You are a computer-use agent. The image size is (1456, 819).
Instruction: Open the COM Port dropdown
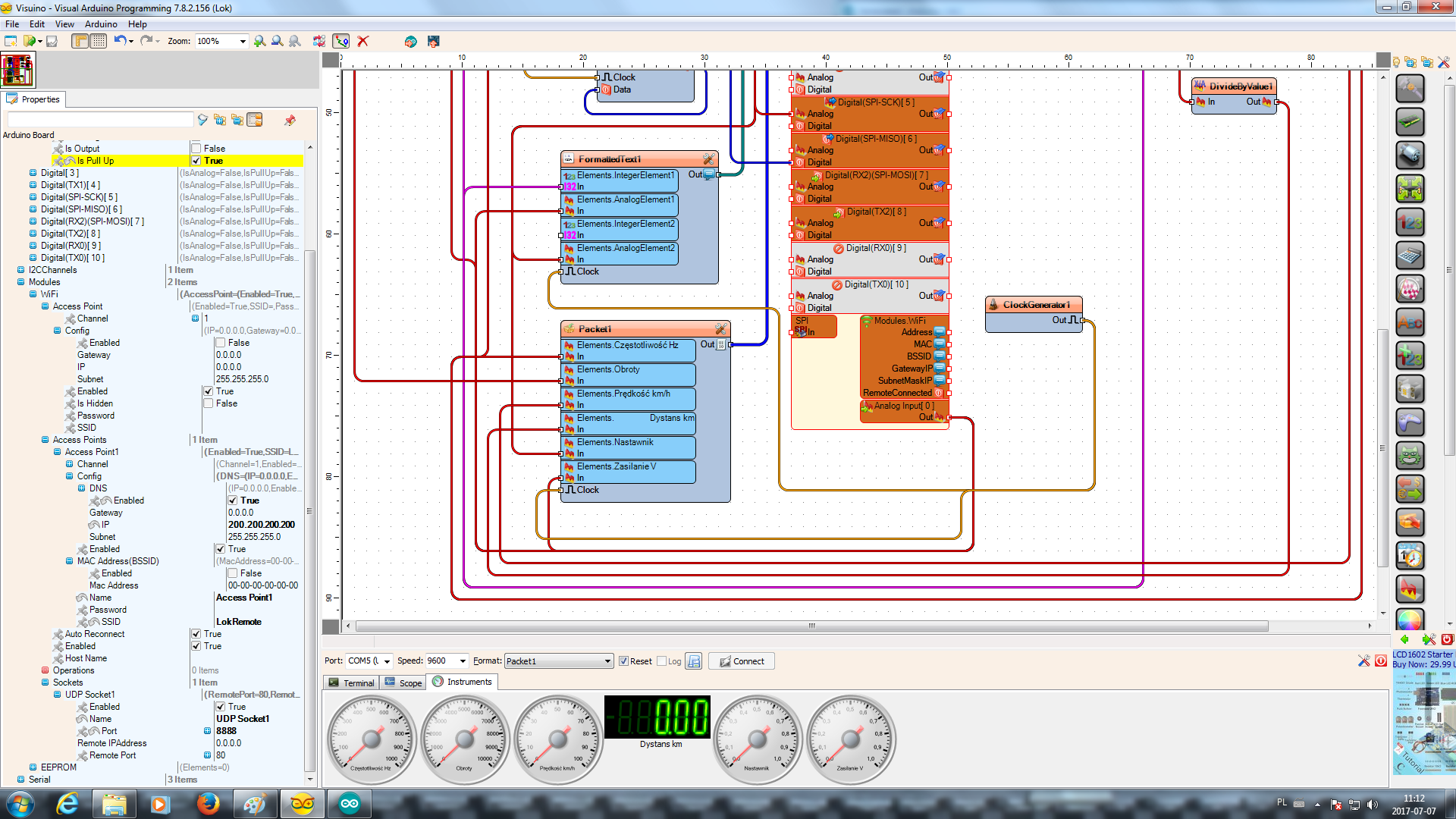[x=387, y=661]
